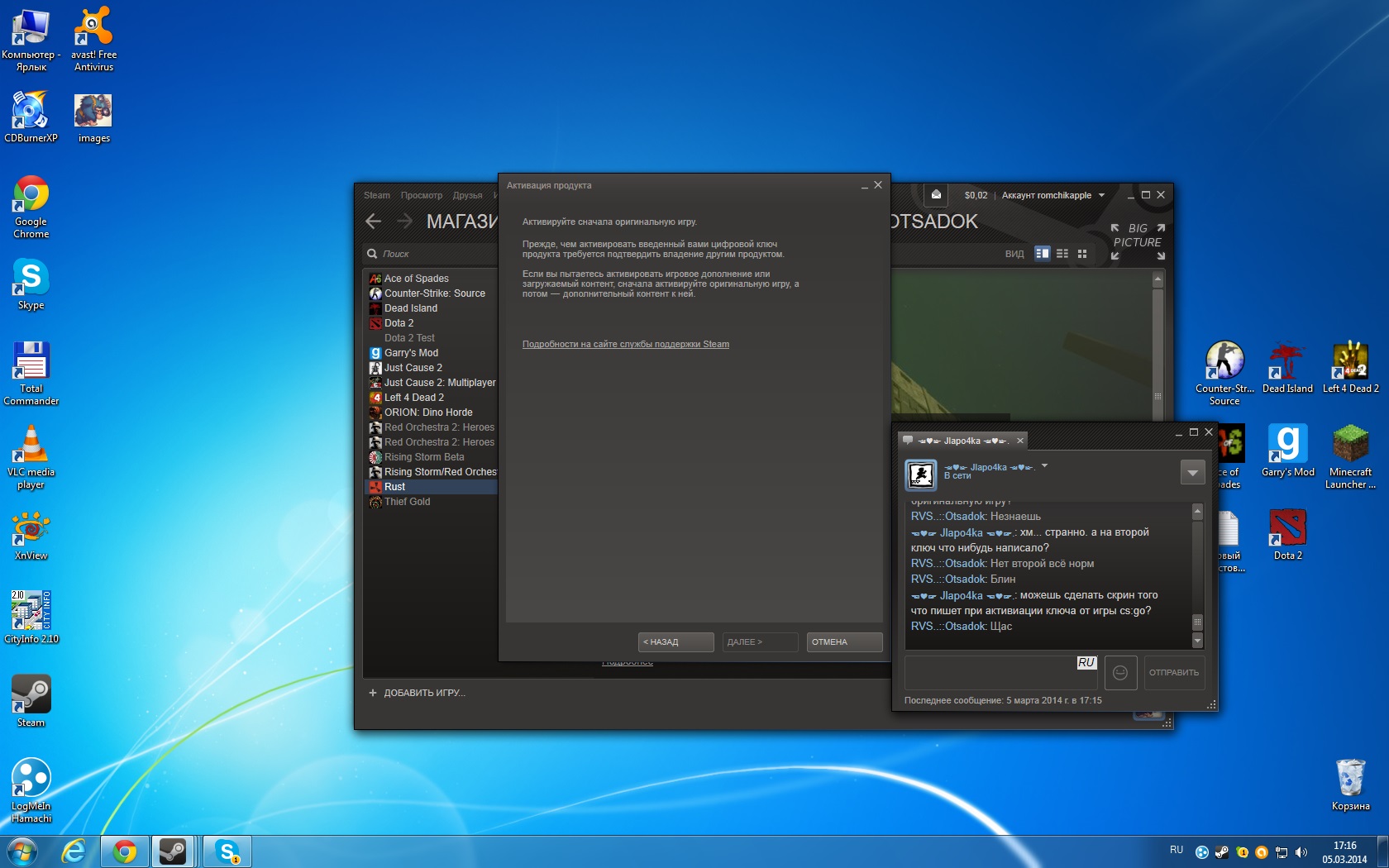
Task: Click ОТПРАВИТЬ send button
Action: pos(1174,673)
